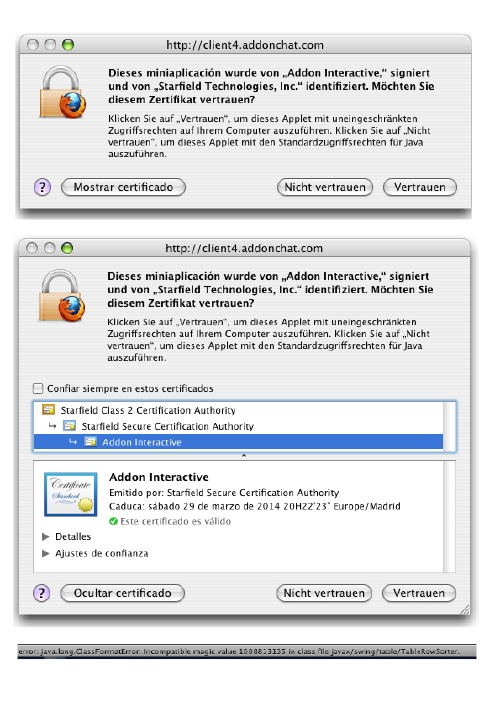The image size is (500, 707).
Task: Click the help question mark in the bottom dialog
Action: click(x=41, y=593)
